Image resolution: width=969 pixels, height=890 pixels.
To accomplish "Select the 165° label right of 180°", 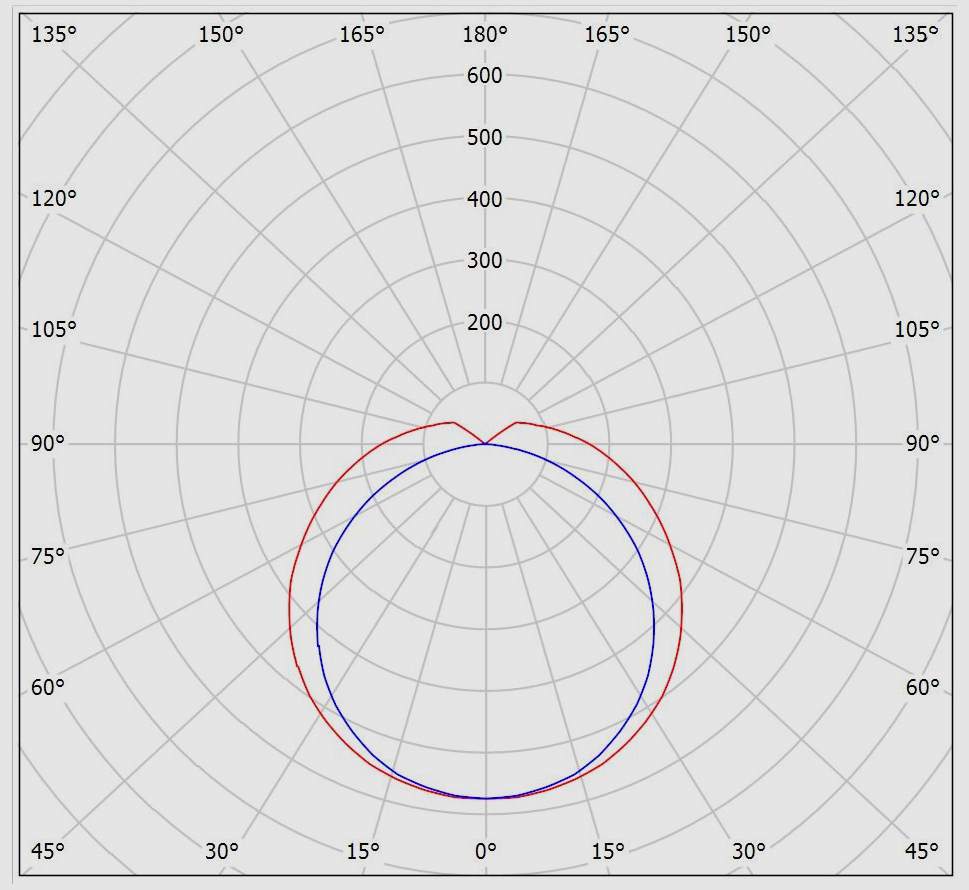I will tap(607, 34).
